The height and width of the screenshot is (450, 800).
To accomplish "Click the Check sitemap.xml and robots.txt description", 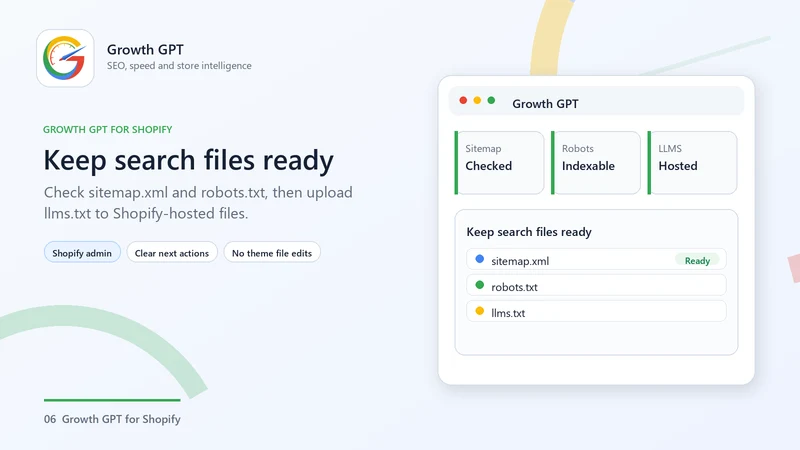I will point(198,203).
